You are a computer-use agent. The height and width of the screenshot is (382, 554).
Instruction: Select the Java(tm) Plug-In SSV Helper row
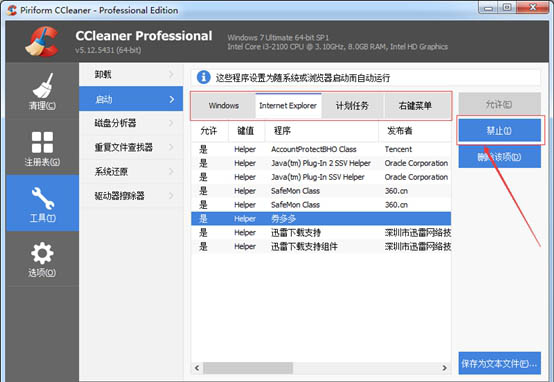pos(321,177)
